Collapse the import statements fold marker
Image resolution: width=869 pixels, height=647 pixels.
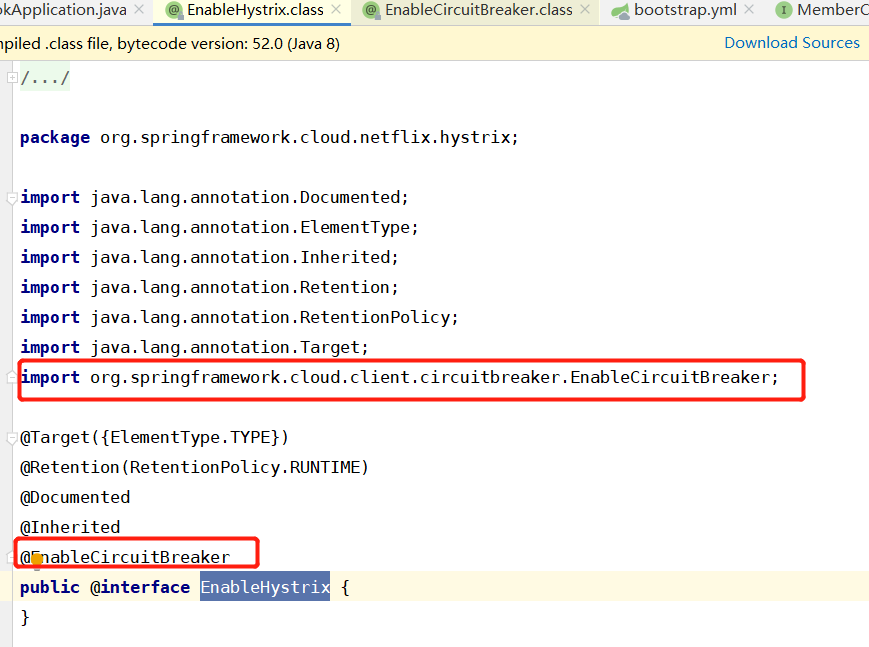tap(12, 197)
